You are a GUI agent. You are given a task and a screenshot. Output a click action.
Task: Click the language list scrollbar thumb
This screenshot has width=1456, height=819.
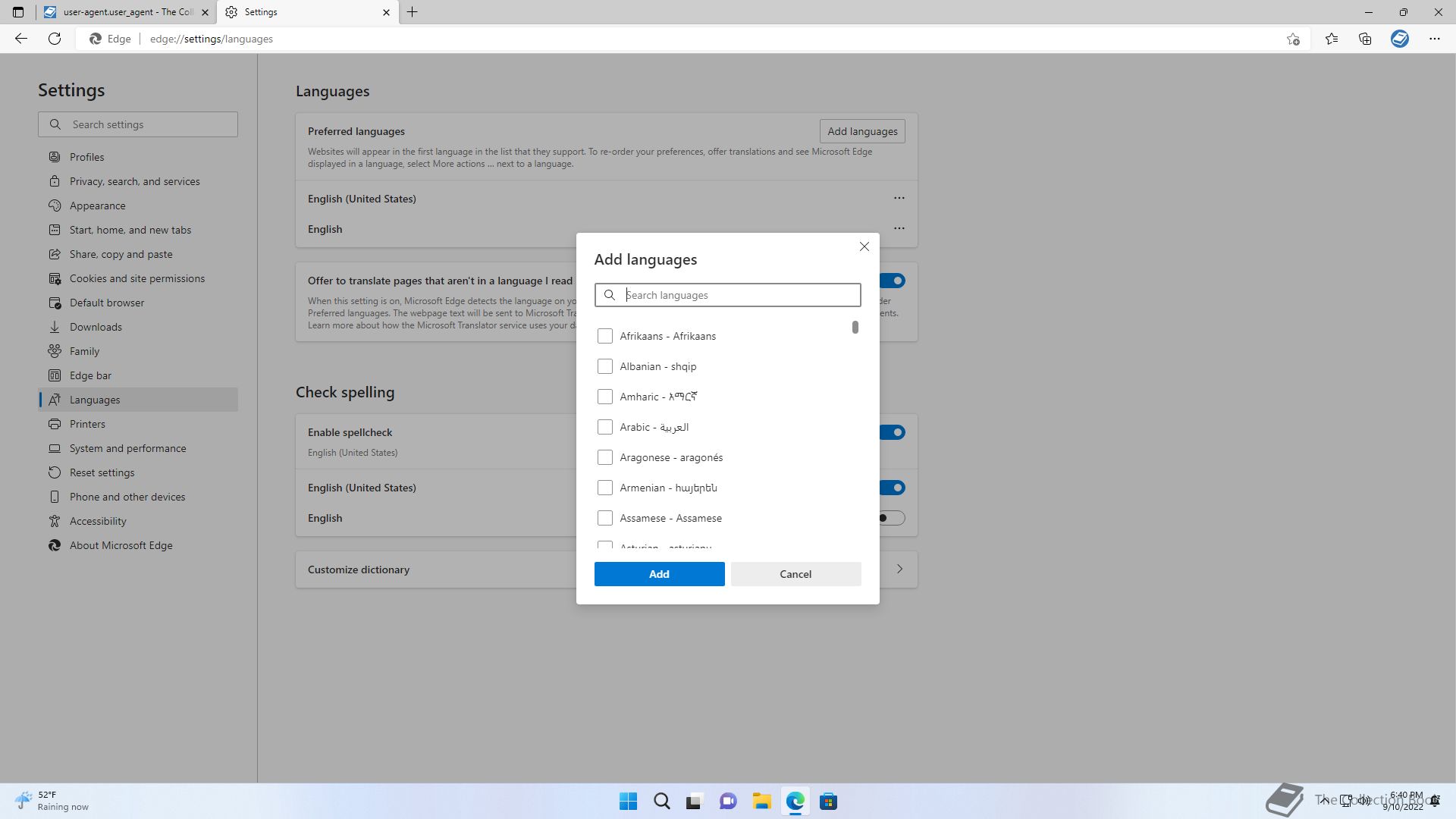[x=855, y=327]
